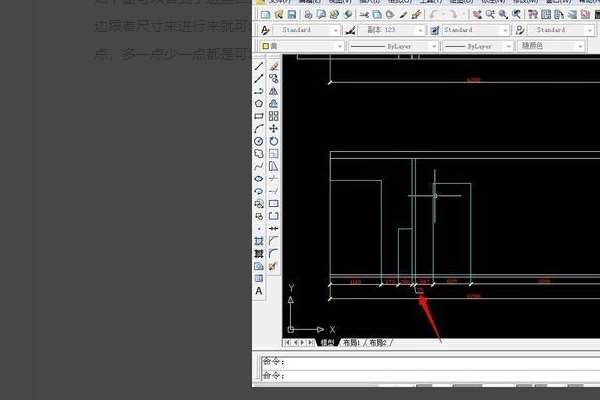This screenshot has width=600, height=400.
Task: Select the Fillet tool
Action: [273, 253]
